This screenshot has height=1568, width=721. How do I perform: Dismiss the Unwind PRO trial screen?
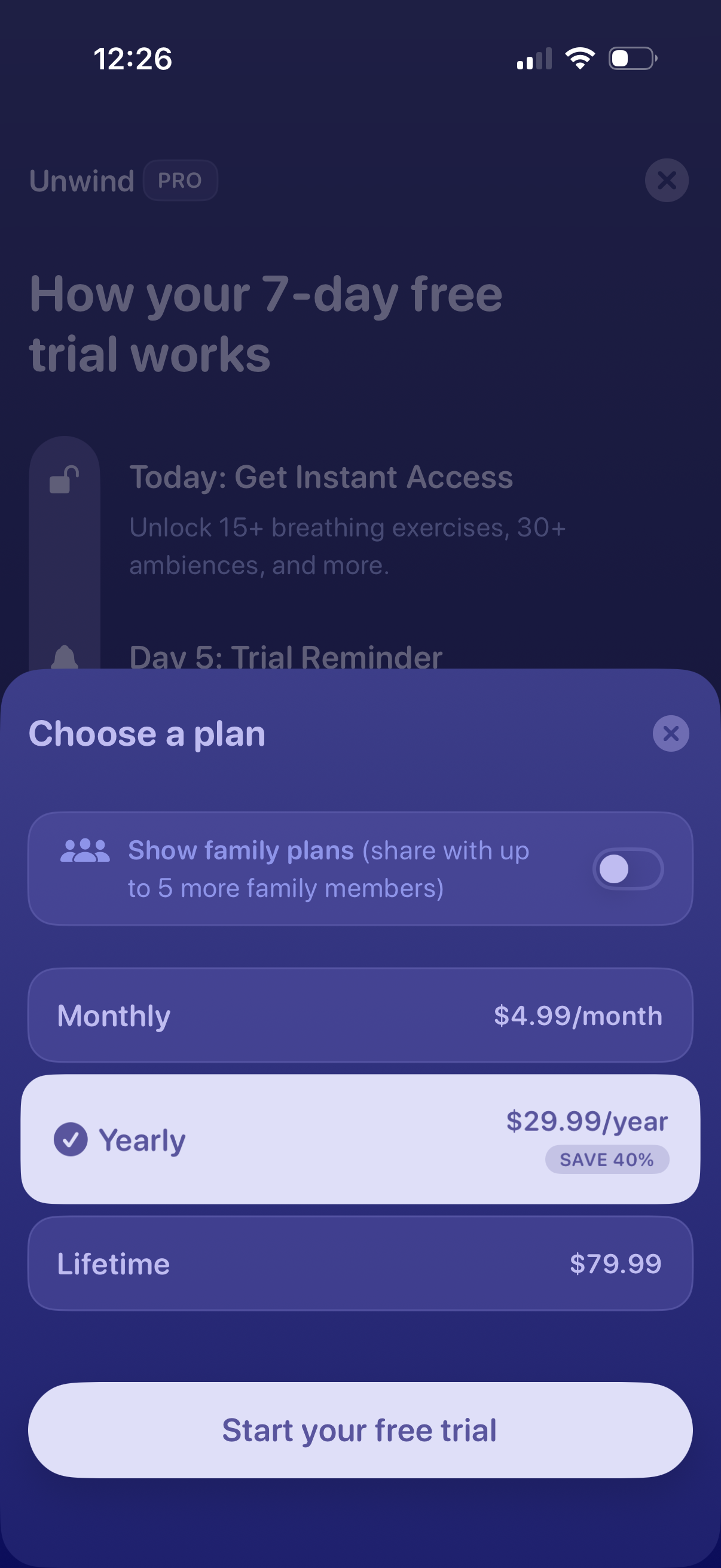pyautogui.click(x=666, y=180)
